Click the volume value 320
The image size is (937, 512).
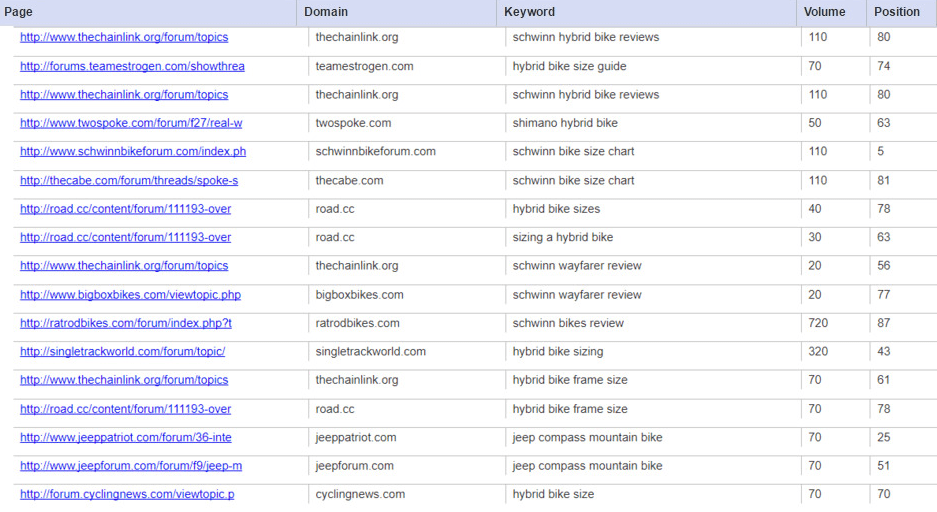pos(818,352)
